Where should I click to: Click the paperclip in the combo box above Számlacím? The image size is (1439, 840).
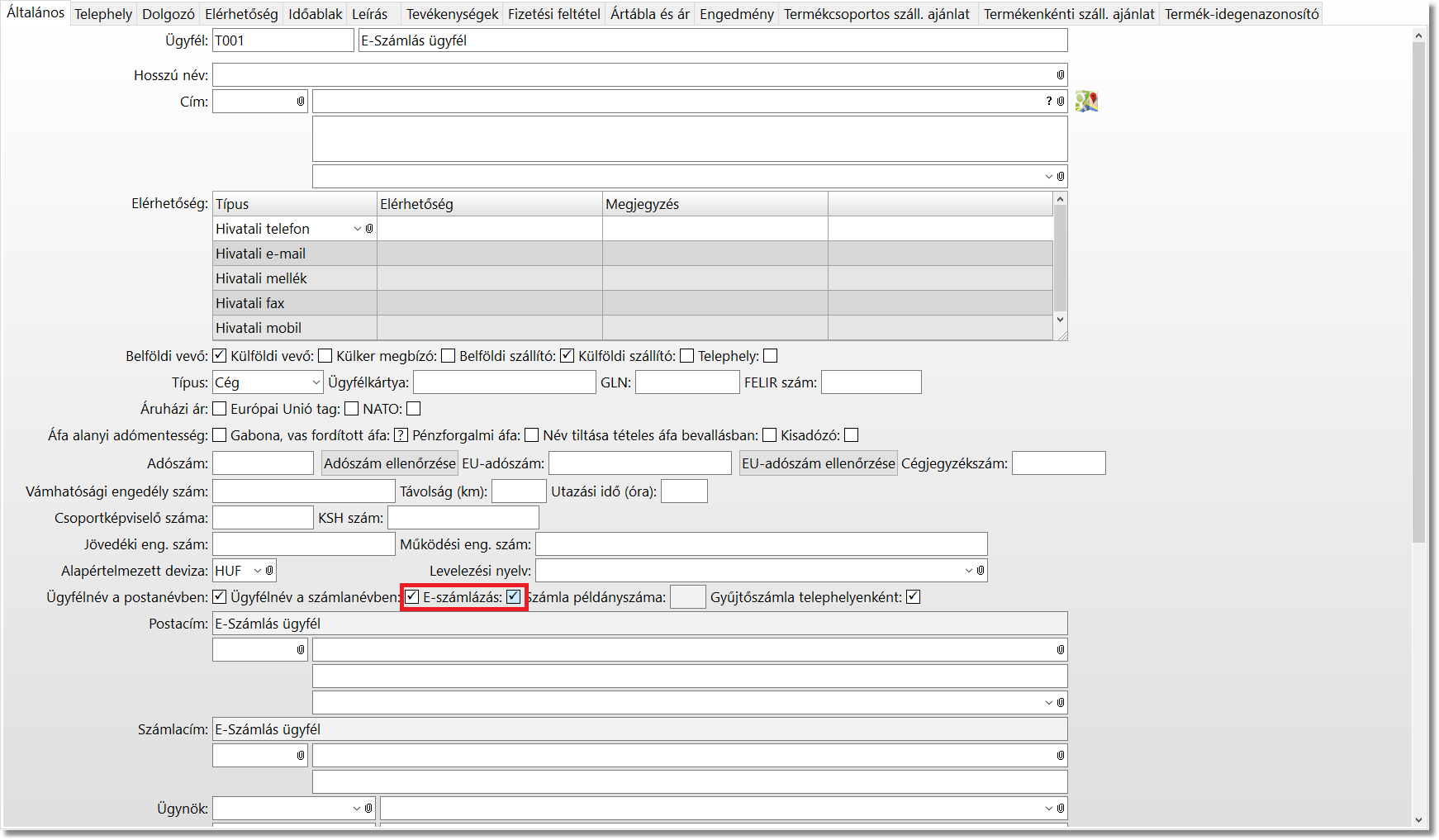(1061, 703)
